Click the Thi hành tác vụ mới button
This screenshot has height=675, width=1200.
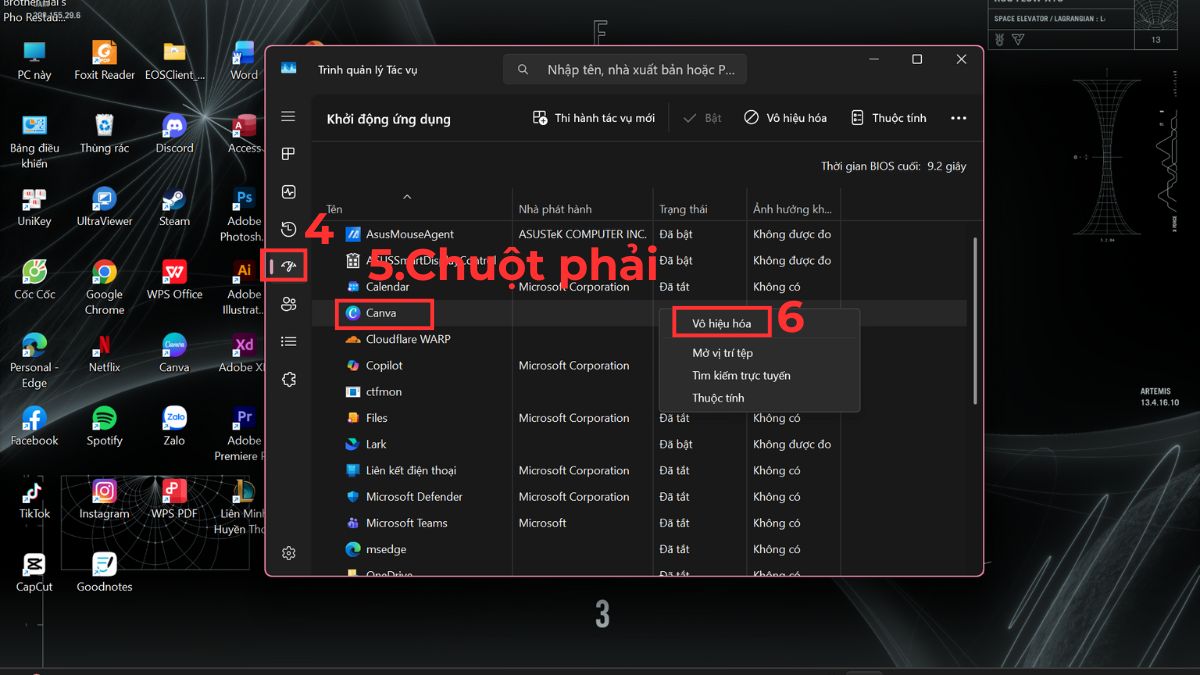(x=594, y=117)
